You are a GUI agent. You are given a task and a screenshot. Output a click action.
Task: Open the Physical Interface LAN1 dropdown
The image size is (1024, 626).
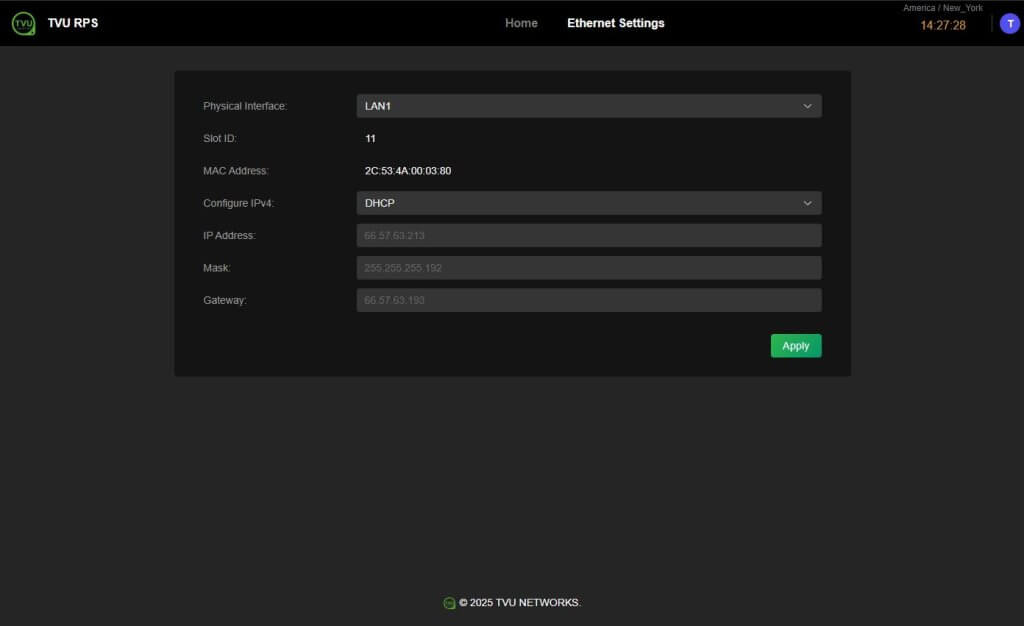coord(589,106)
